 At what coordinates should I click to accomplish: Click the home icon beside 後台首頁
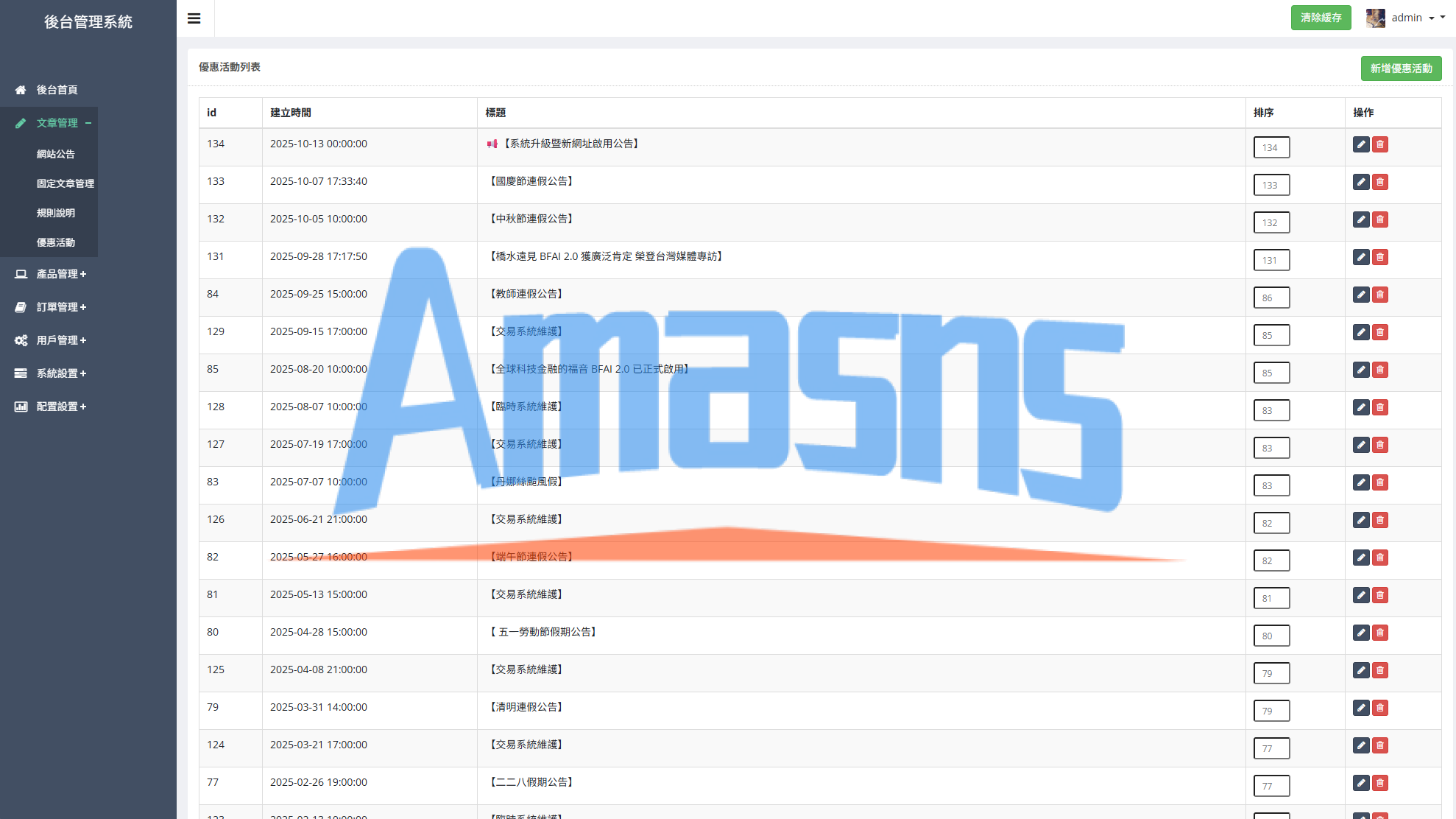(21, 90)
